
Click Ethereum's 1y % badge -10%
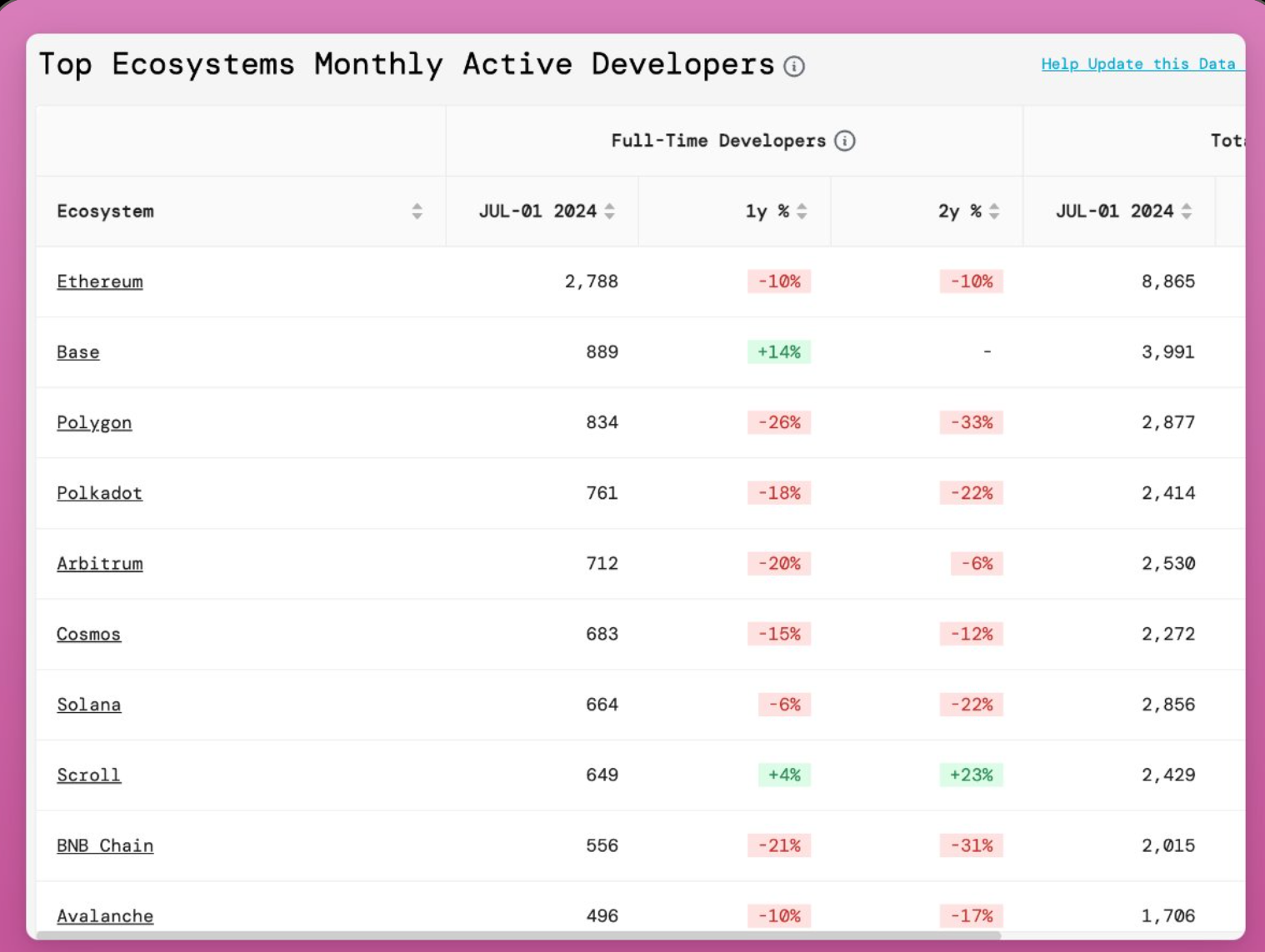tap(779, 282)
